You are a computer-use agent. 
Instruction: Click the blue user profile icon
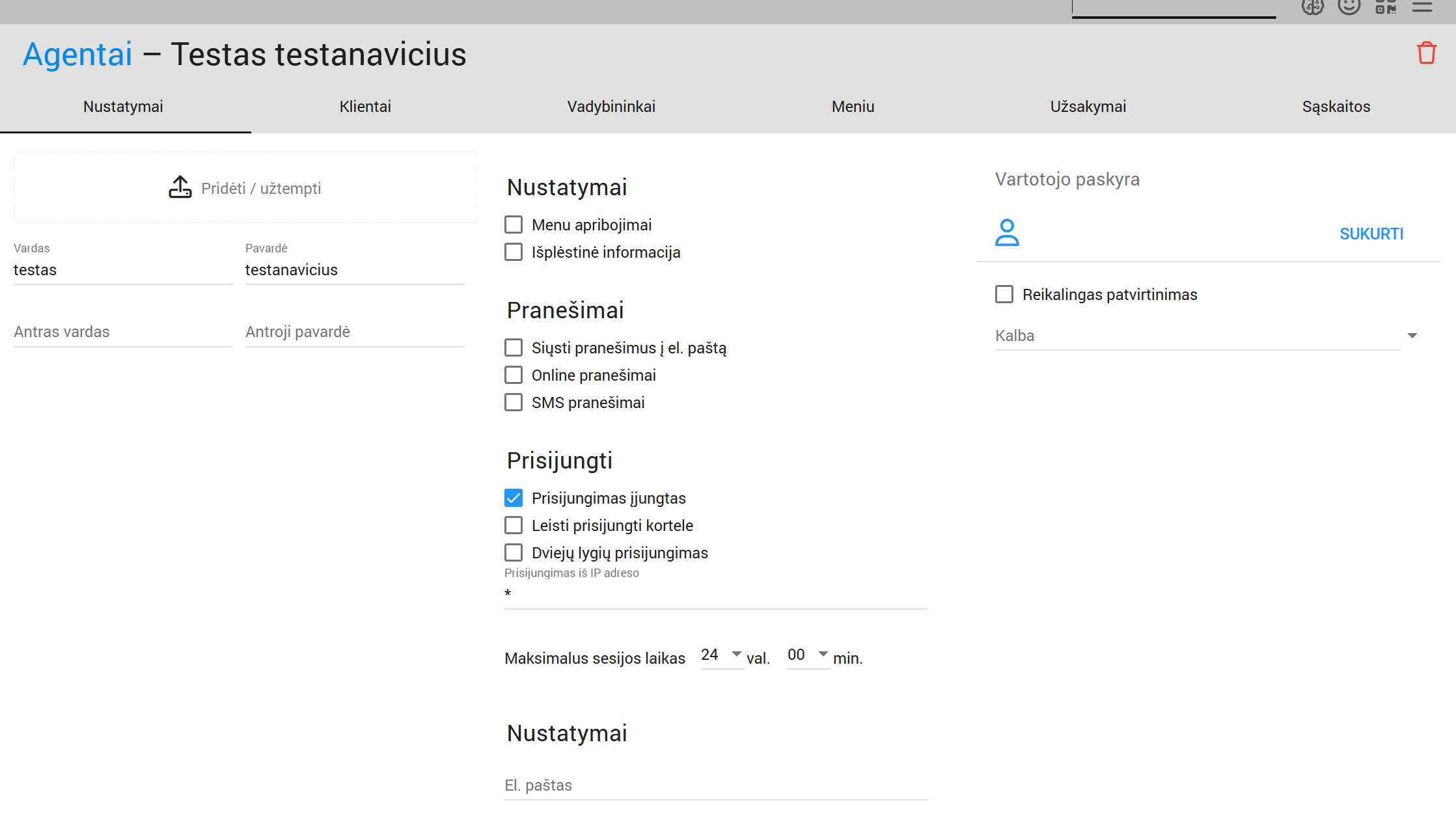pyautogui.click(x=1007, y=233)
